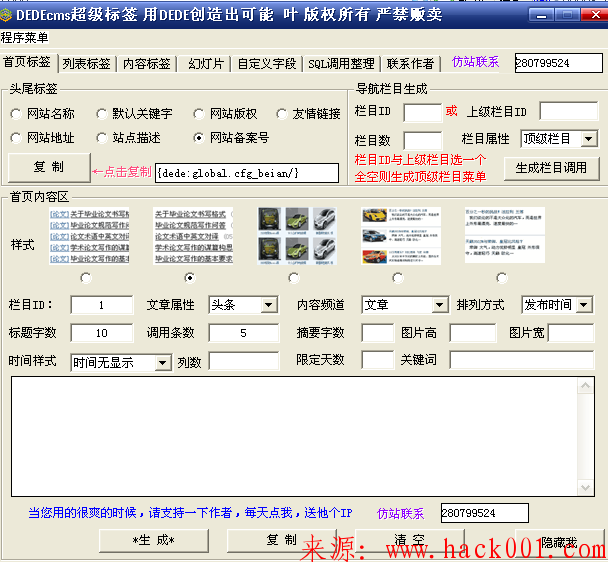This screenshot has height=562, width=608.
Task: Click the 清空 button
Action: [x=409, y=540]
